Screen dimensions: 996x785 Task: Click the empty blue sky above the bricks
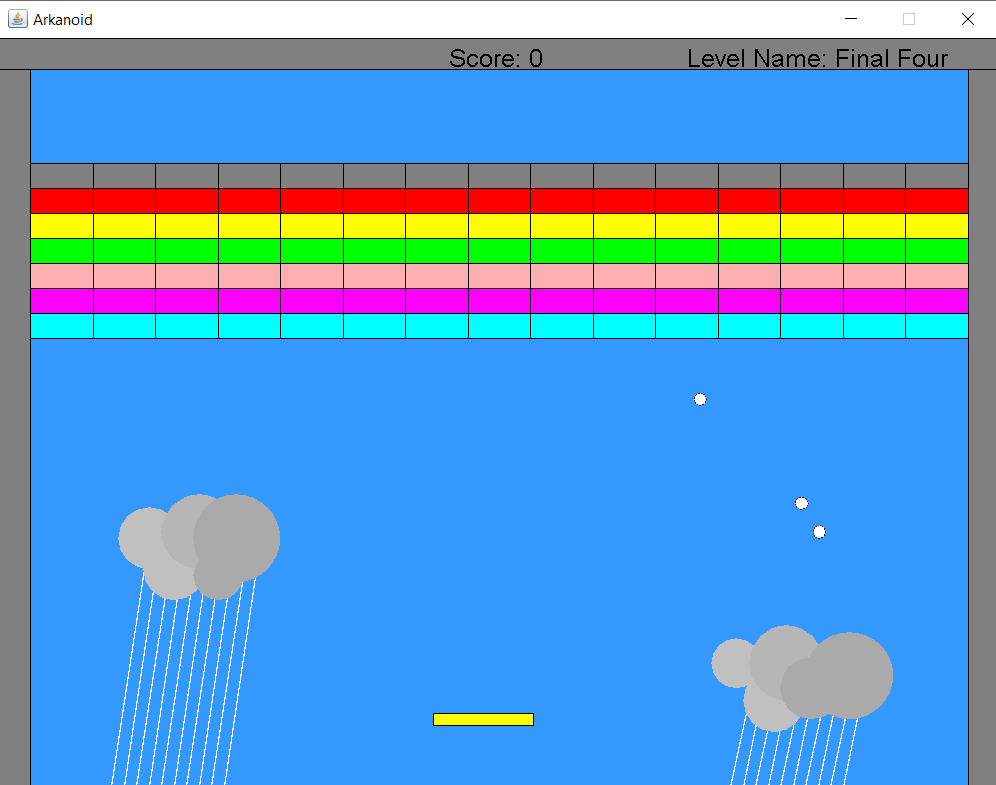pos(500,115)
